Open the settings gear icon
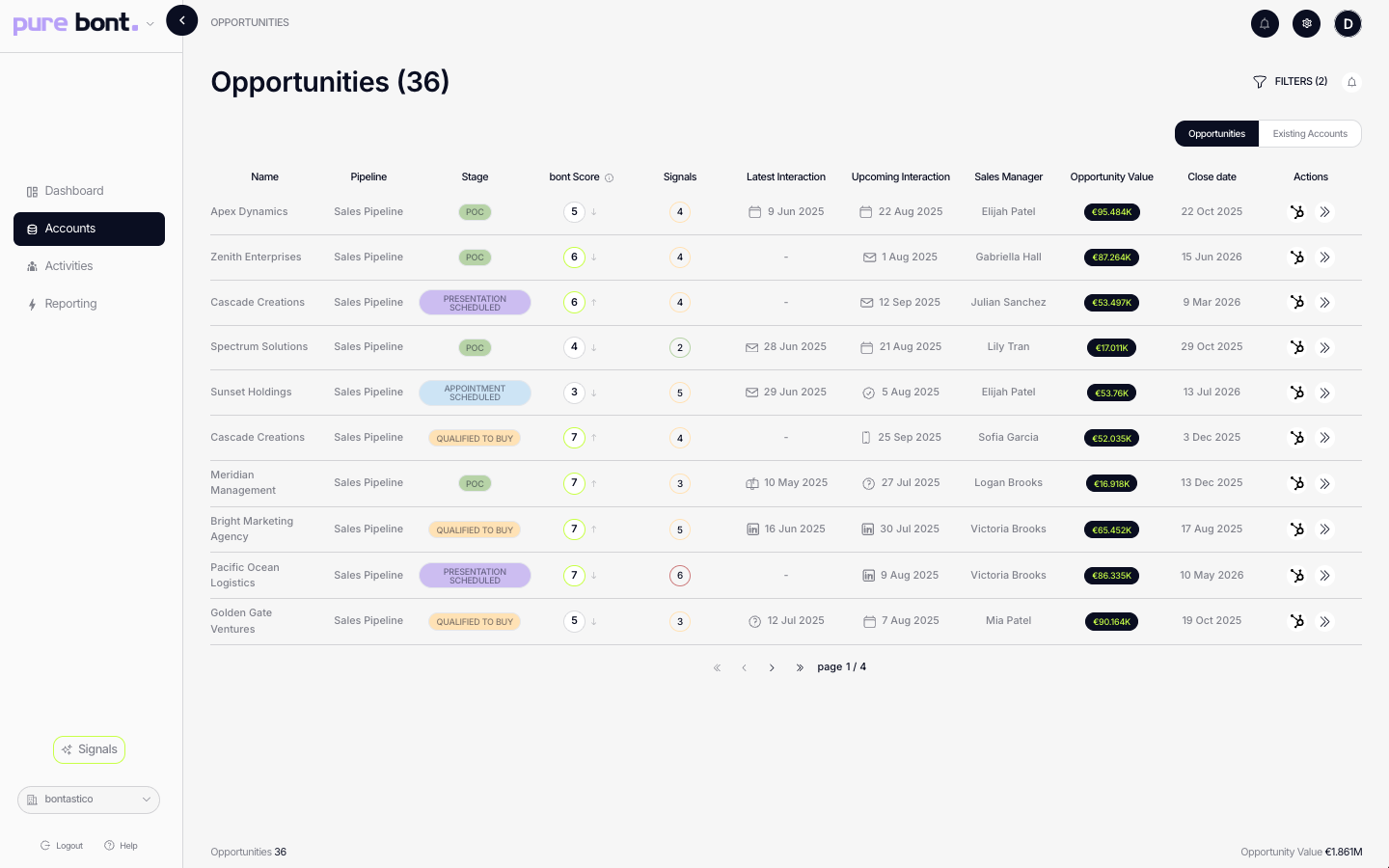Viewport: 1389px width, 868px height. 1306,23
